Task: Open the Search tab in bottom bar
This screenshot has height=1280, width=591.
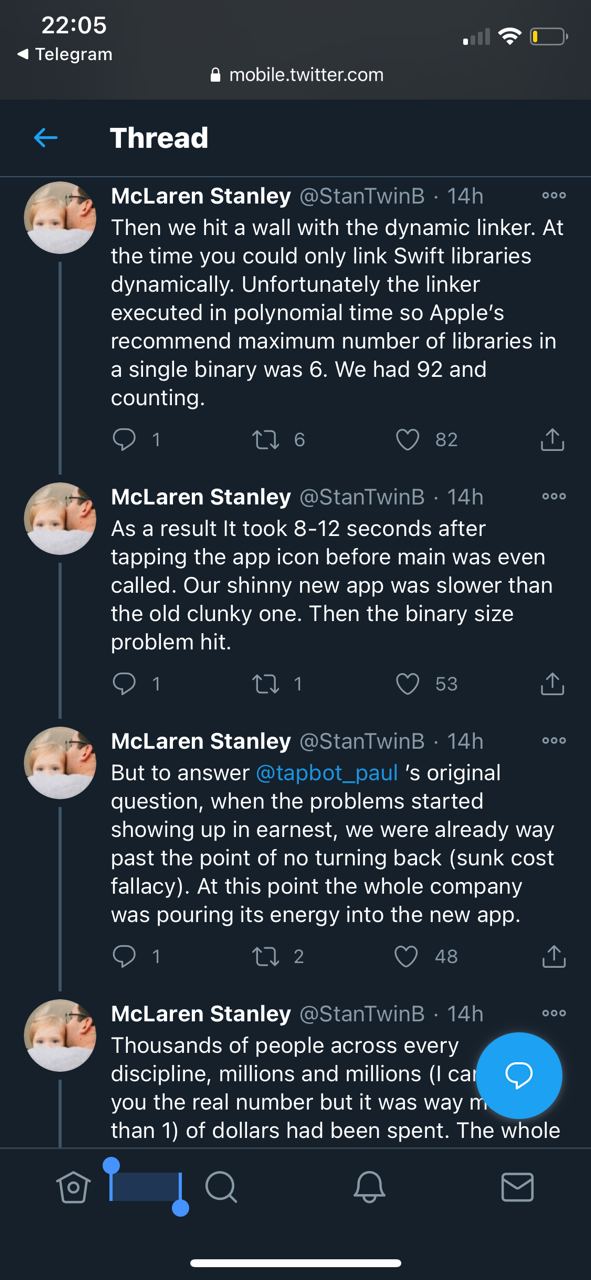Action: (x=221, y=1187)
